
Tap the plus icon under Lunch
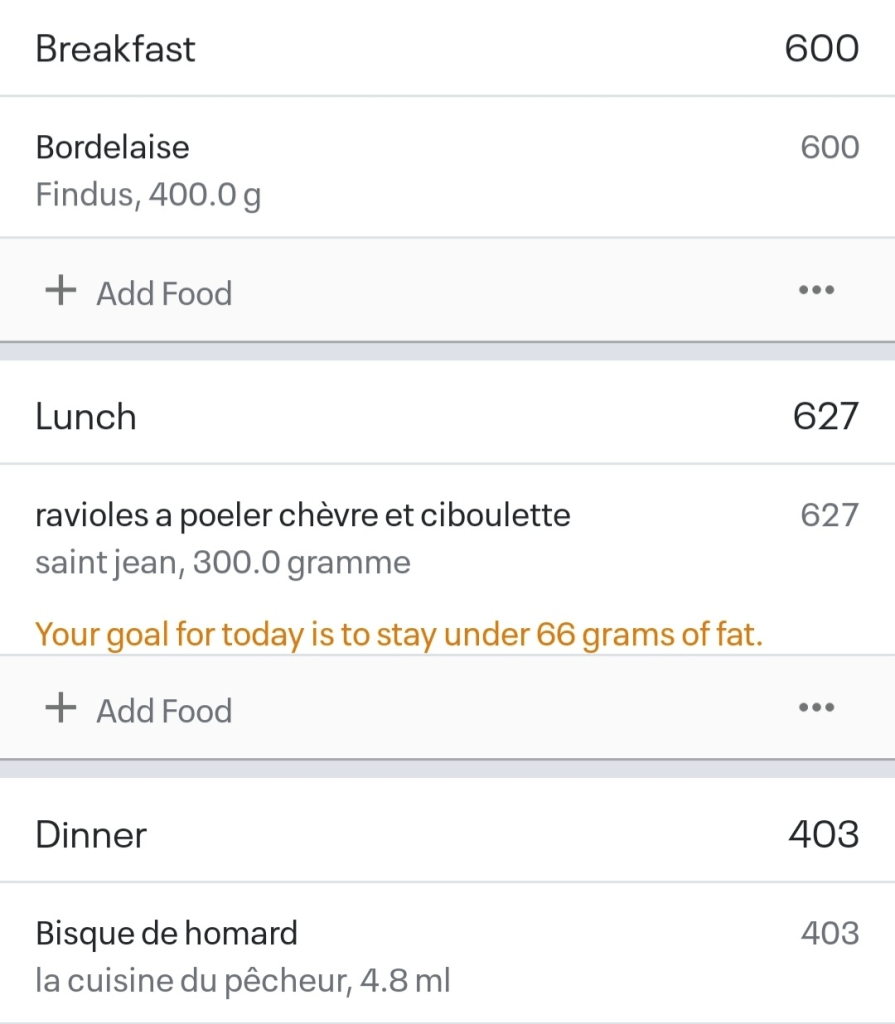pos(61,709)
